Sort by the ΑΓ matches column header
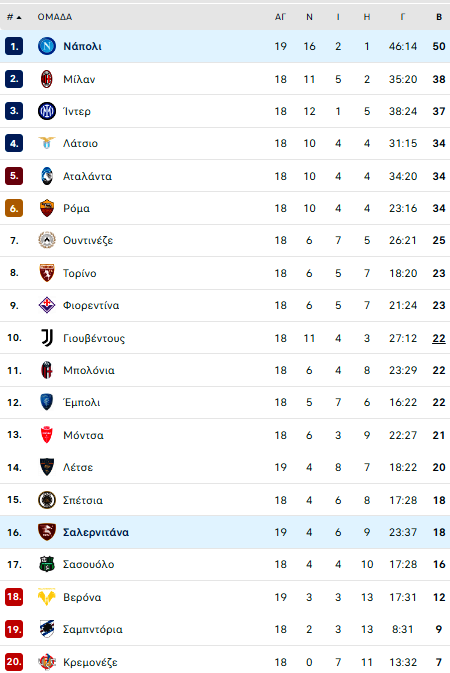 click(x=280, y=17)
